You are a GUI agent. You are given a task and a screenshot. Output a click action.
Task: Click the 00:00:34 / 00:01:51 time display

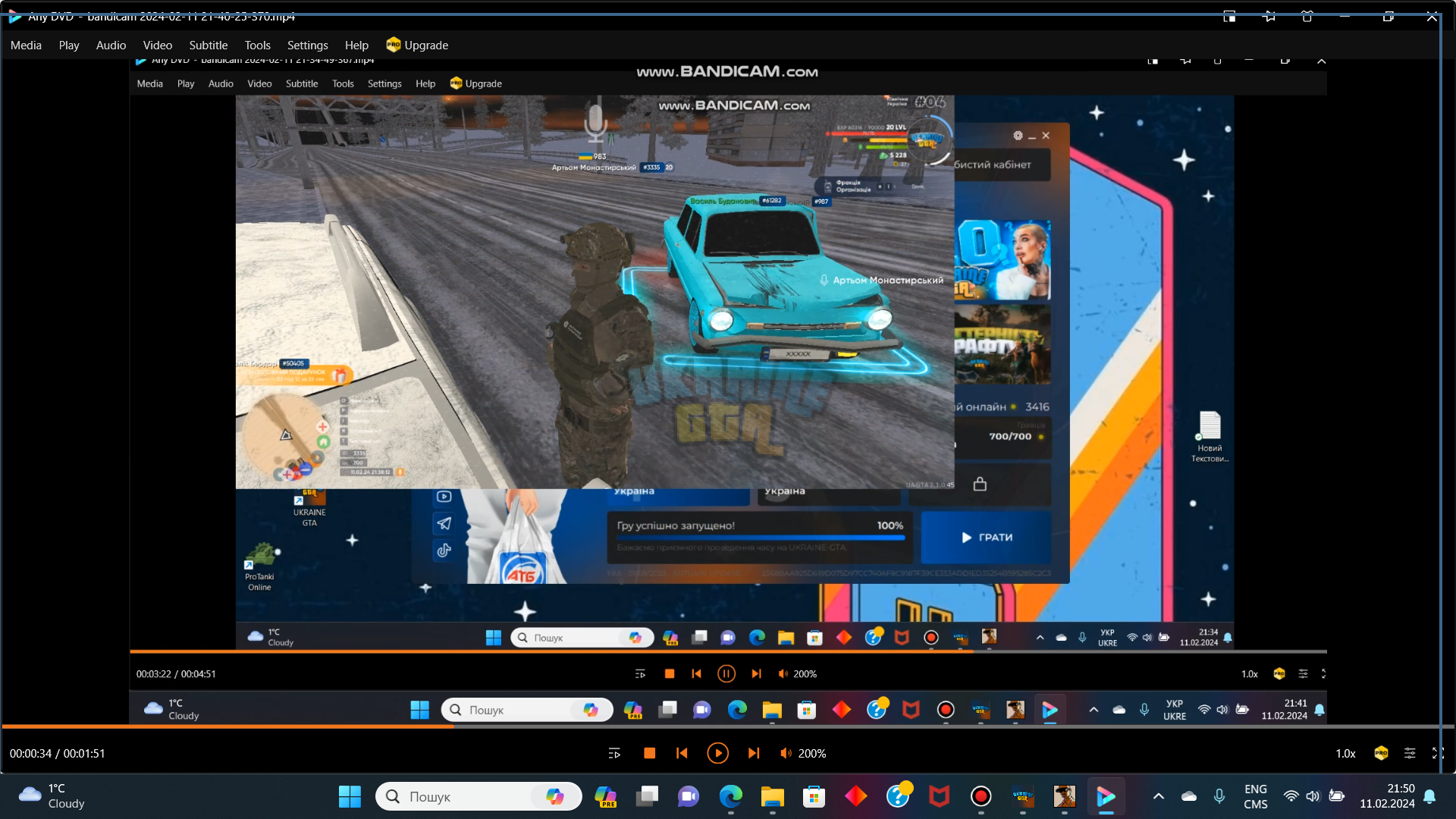click(x=58, y=754)
